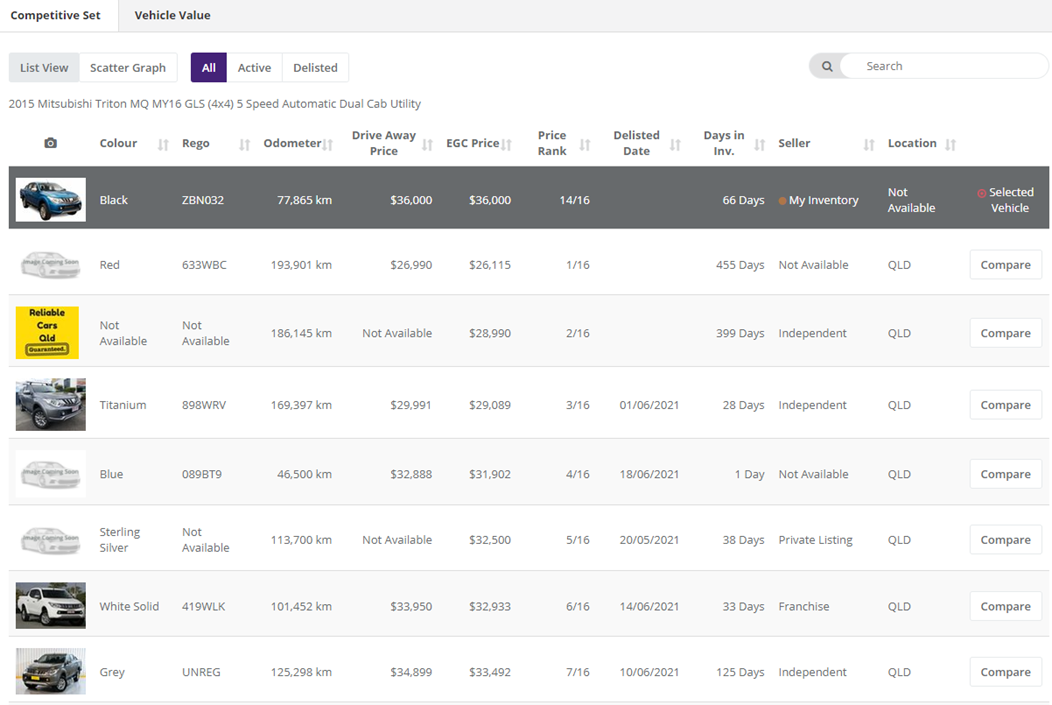Open the blue Triton ZBN032 thumbnail
Viewport: 1052px width, 705px height.
tap(51, 200)
